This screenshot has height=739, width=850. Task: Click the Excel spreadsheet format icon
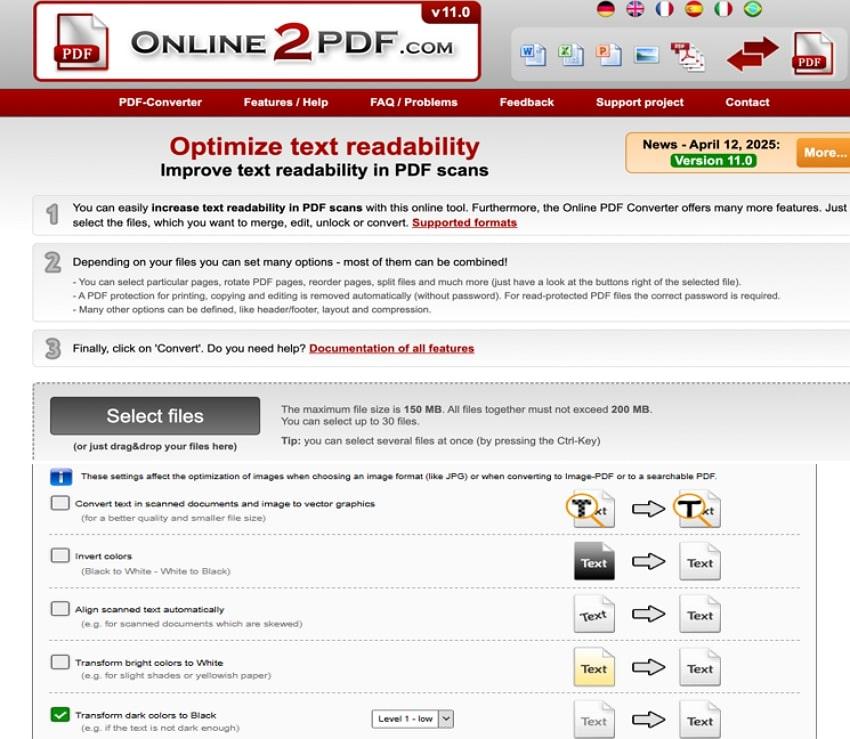click(x=571, y=55)
